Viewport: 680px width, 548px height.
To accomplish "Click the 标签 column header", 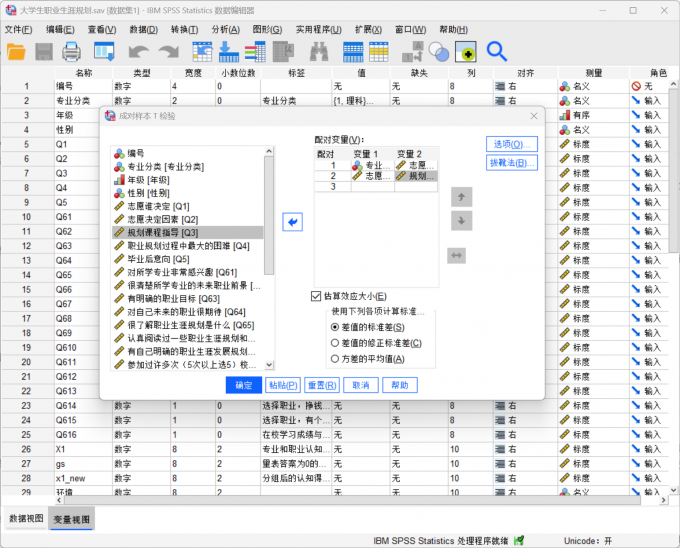I will pos(297,73).
